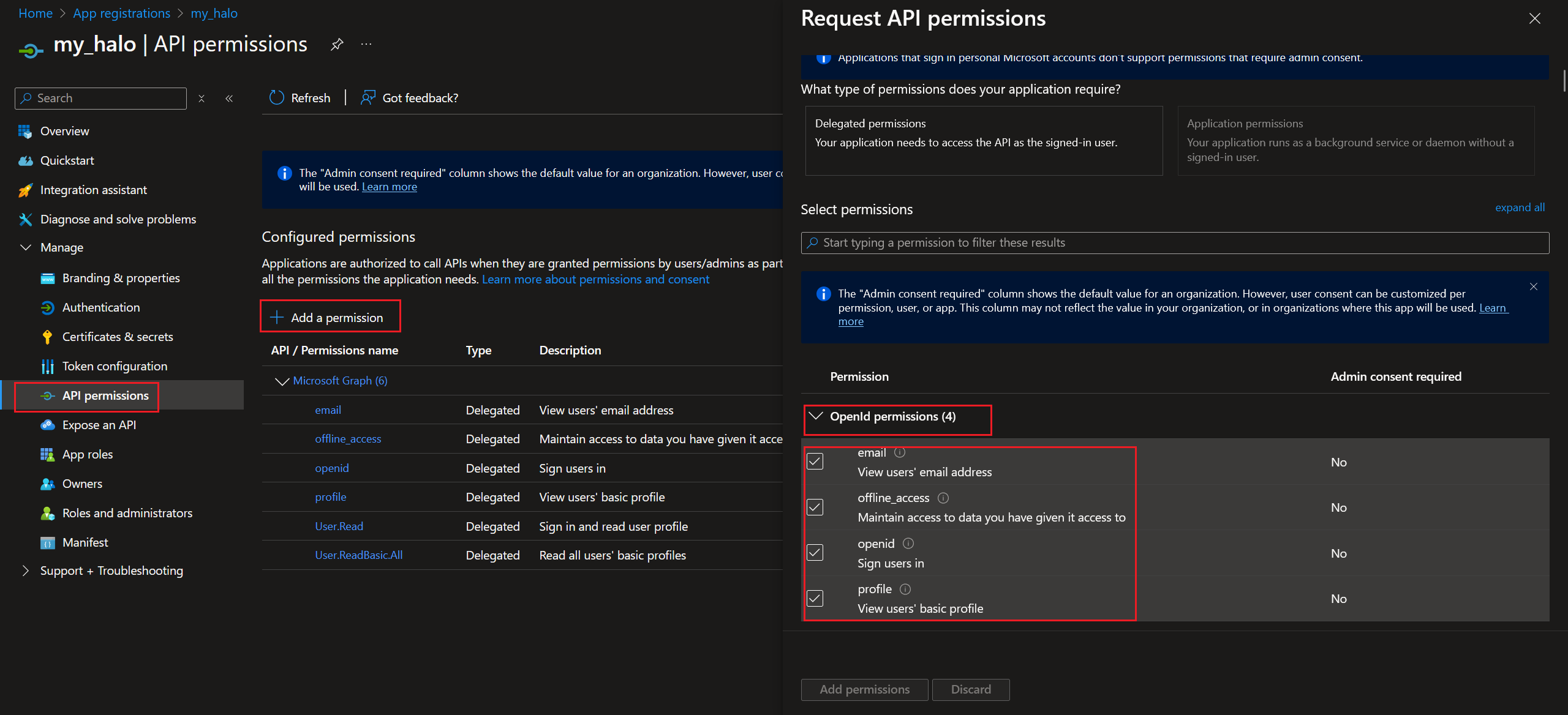Select the Application permissions card
This screenshot has width=1568, height=715.
(x=1355, y=141)
